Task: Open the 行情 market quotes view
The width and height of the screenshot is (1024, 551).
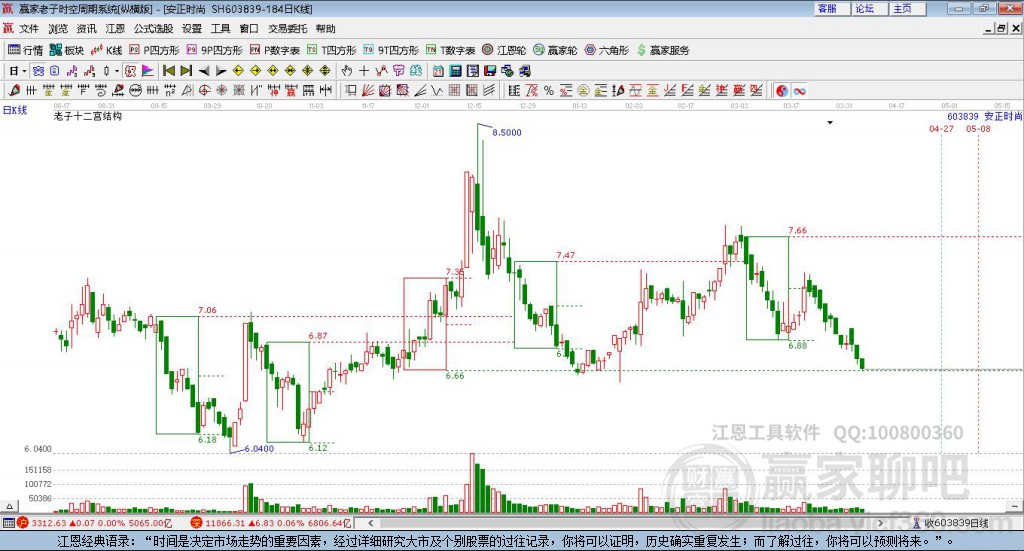Action: pyautogui.click(x=25, y=50)
